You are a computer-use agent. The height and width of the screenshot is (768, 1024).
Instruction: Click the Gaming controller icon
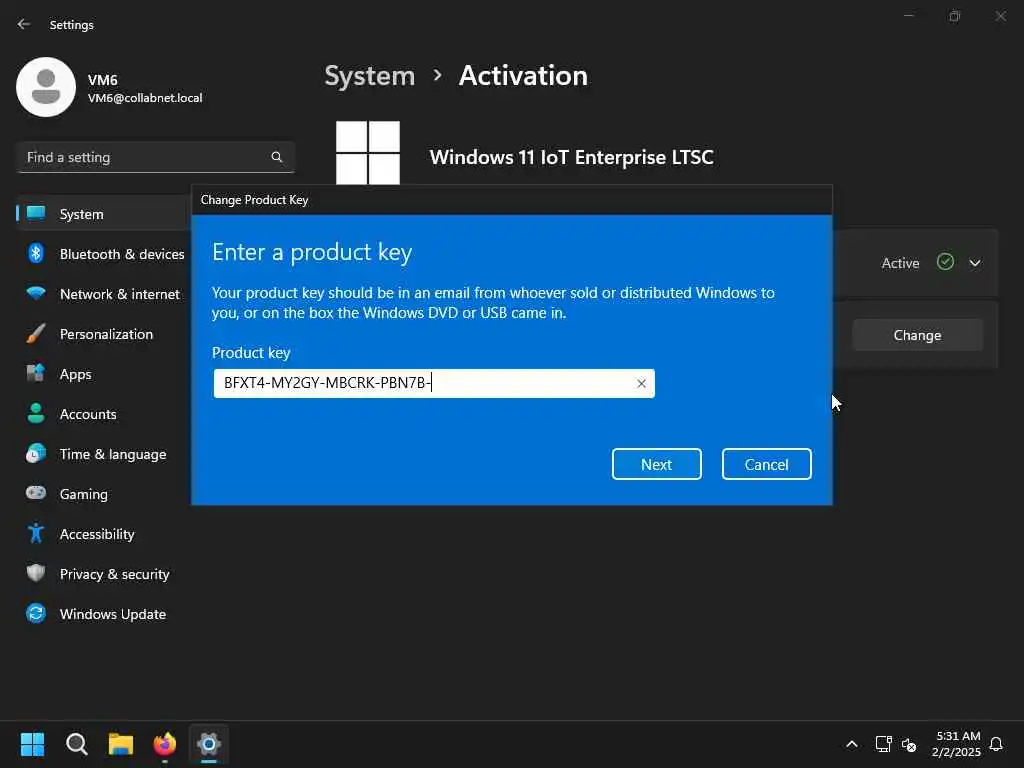(x=36, y=492)
